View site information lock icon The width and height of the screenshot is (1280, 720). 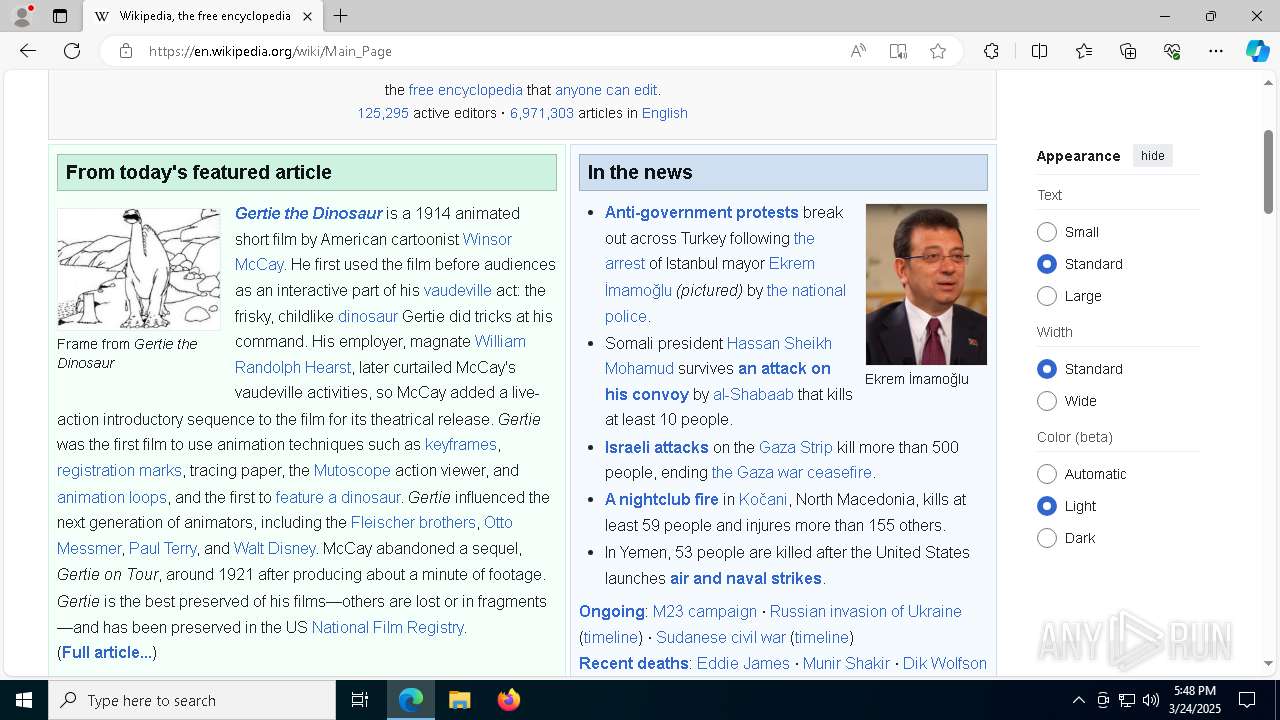click(x=126, y=51)
